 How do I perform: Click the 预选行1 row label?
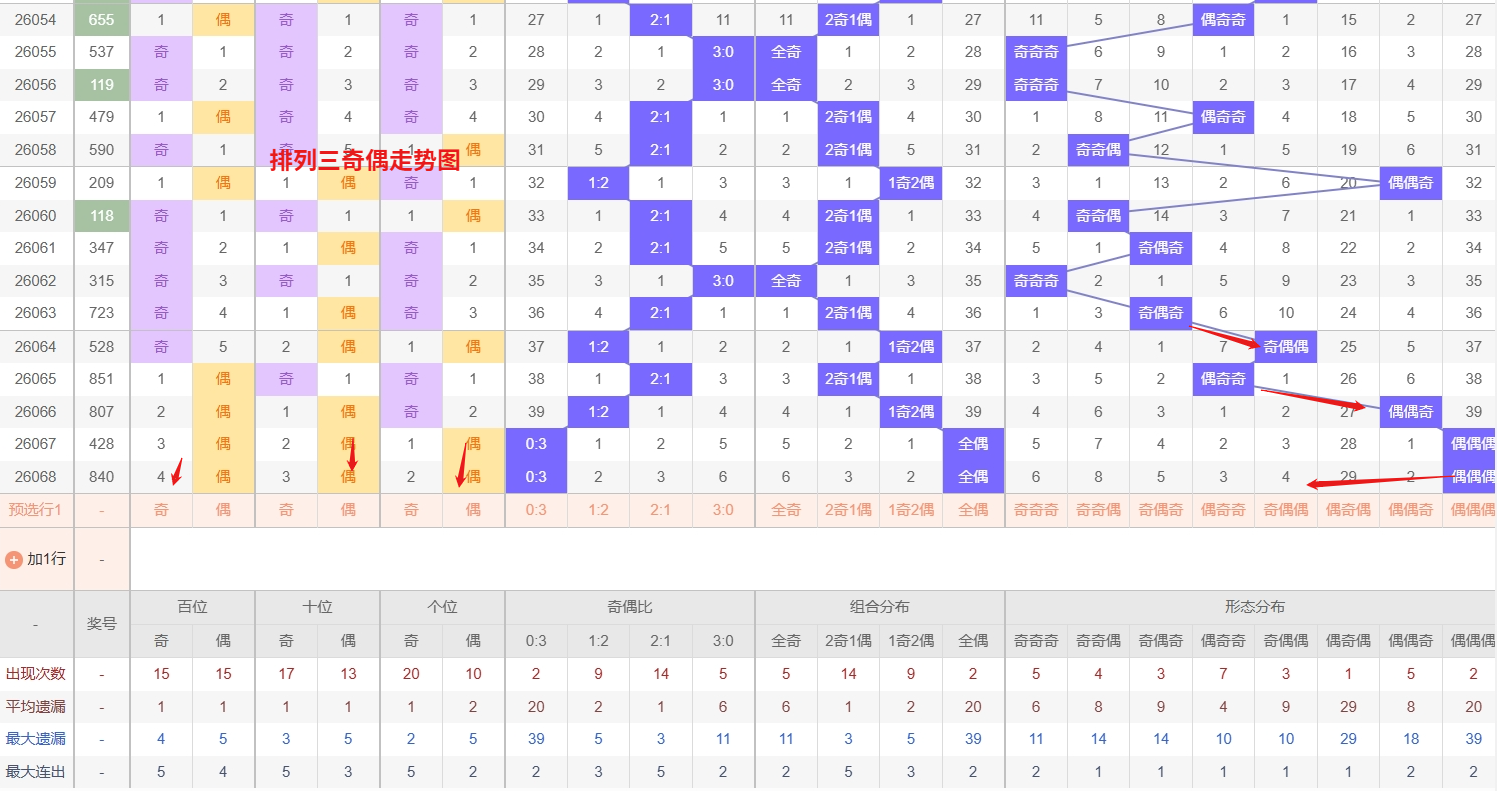coord(36,510)
